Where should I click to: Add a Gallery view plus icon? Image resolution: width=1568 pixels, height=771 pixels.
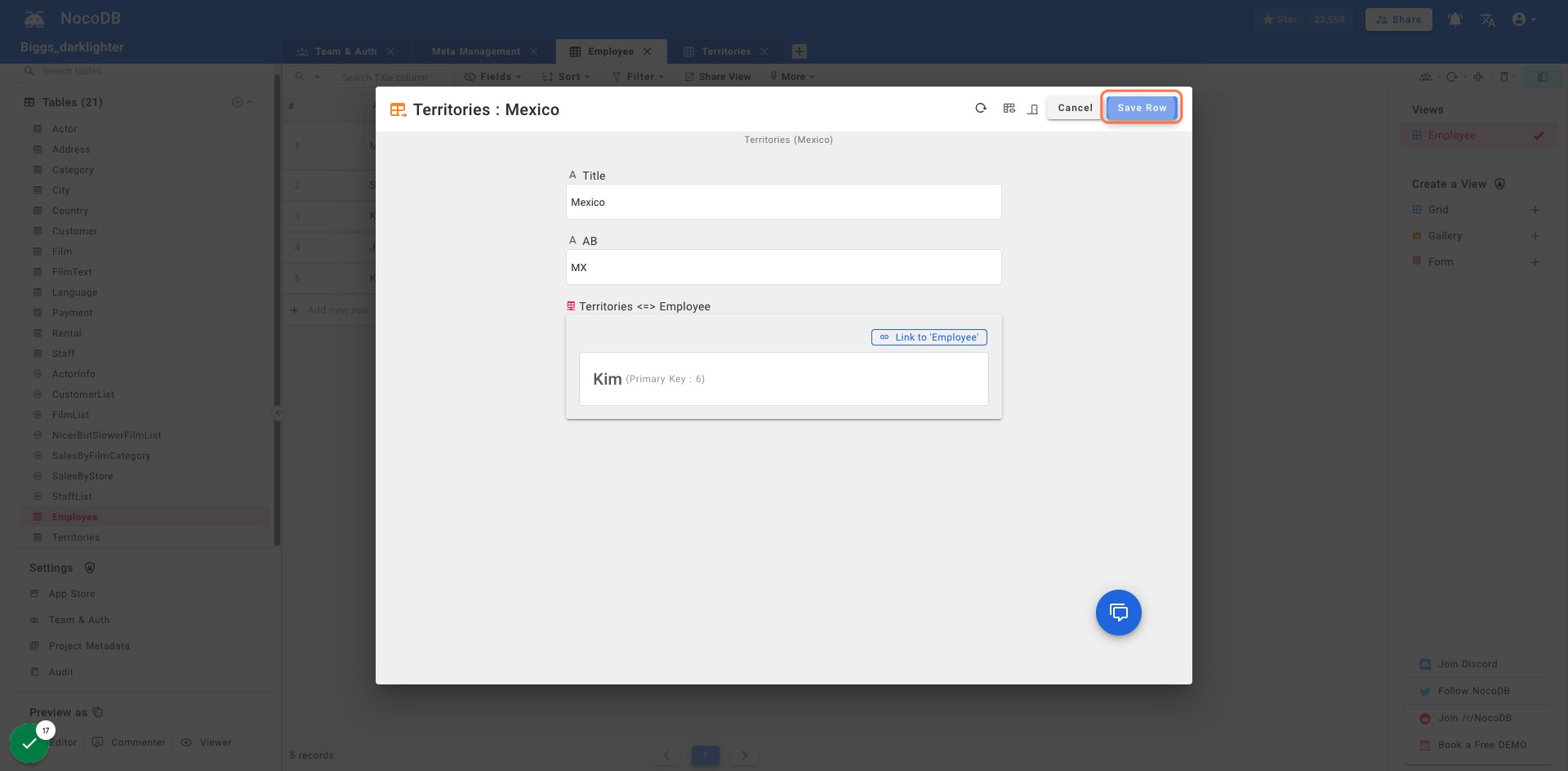pos(1535,236)
